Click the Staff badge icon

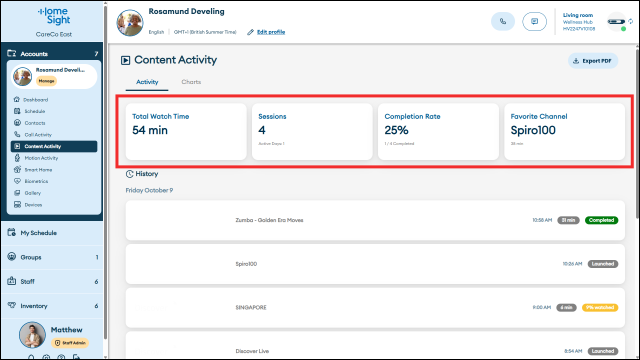[x=11, y=281]
